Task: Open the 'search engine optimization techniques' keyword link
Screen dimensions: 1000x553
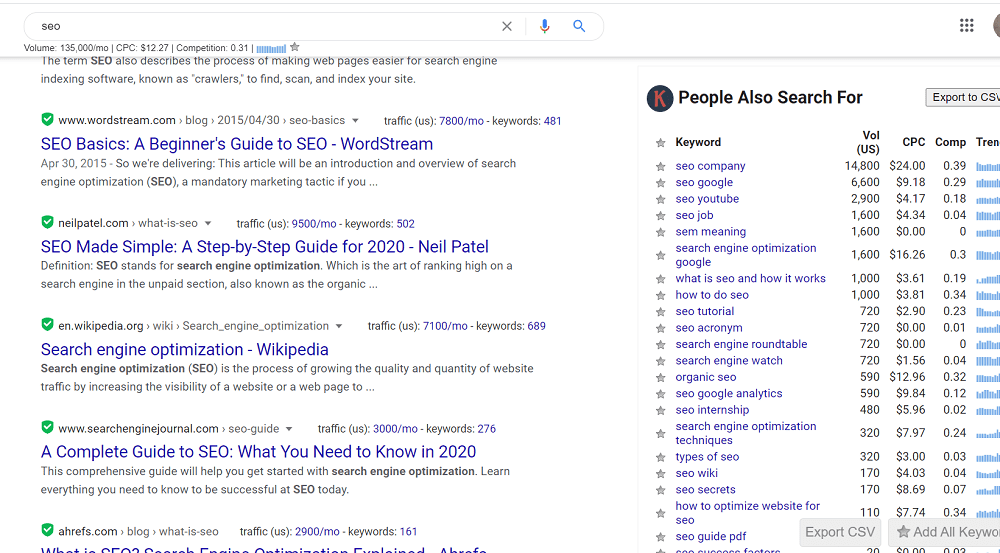Action: coord(746,433)
